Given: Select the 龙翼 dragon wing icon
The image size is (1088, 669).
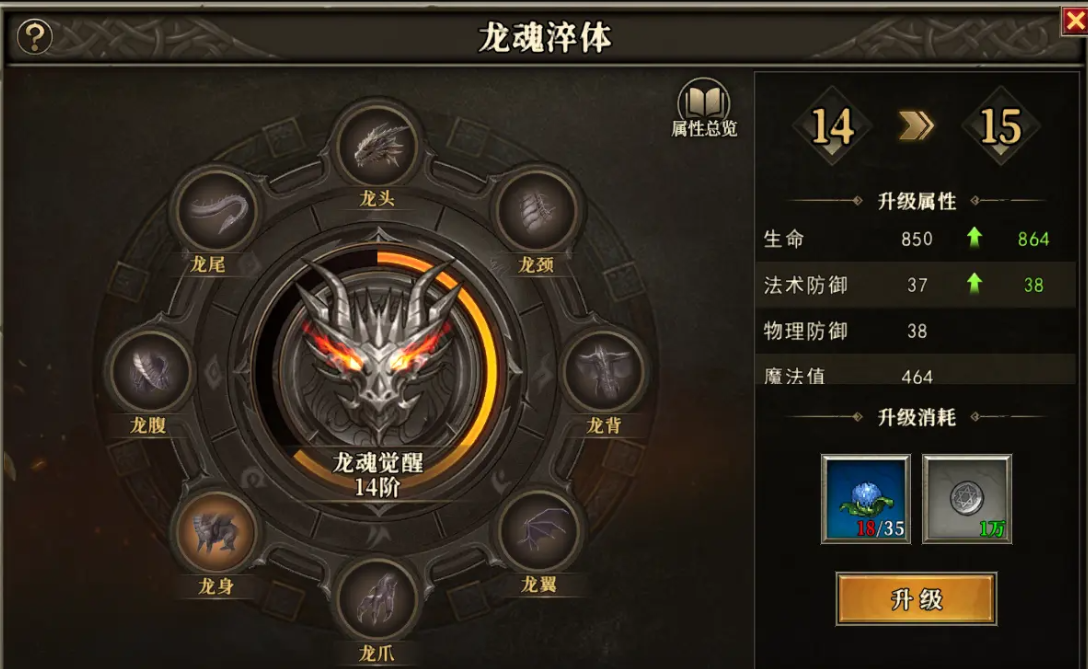Looking at the screenshot, I should coord(539,531).
